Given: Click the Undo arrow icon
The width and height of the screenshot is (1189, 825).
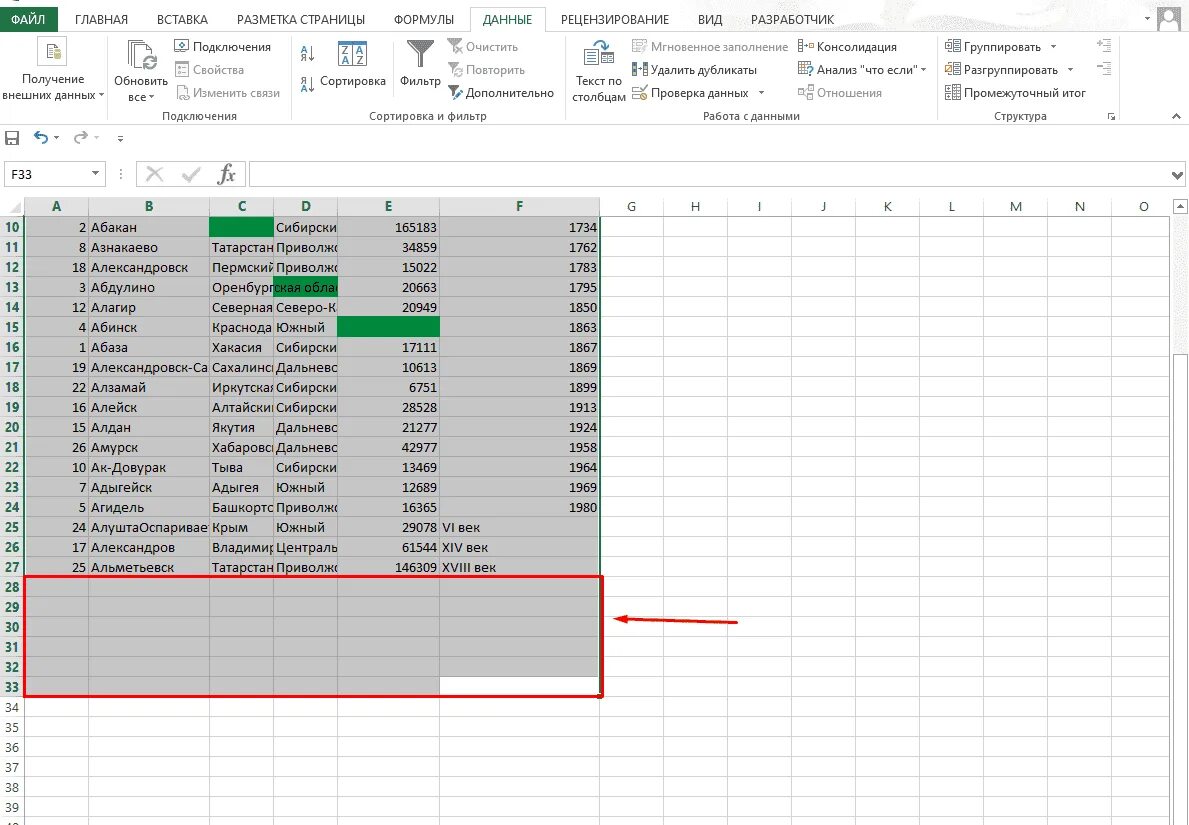Looking at the screenshot, I should tap(41, 137).
